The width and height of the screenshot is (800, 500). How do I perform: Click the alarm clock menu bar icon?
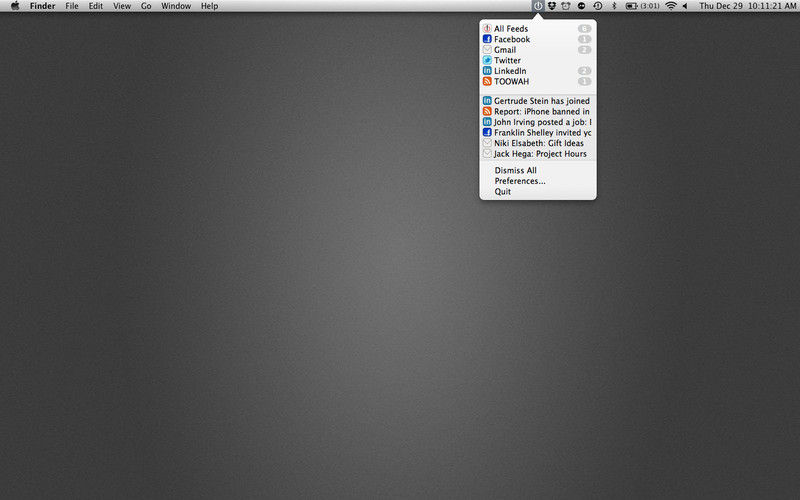point(566,6)
